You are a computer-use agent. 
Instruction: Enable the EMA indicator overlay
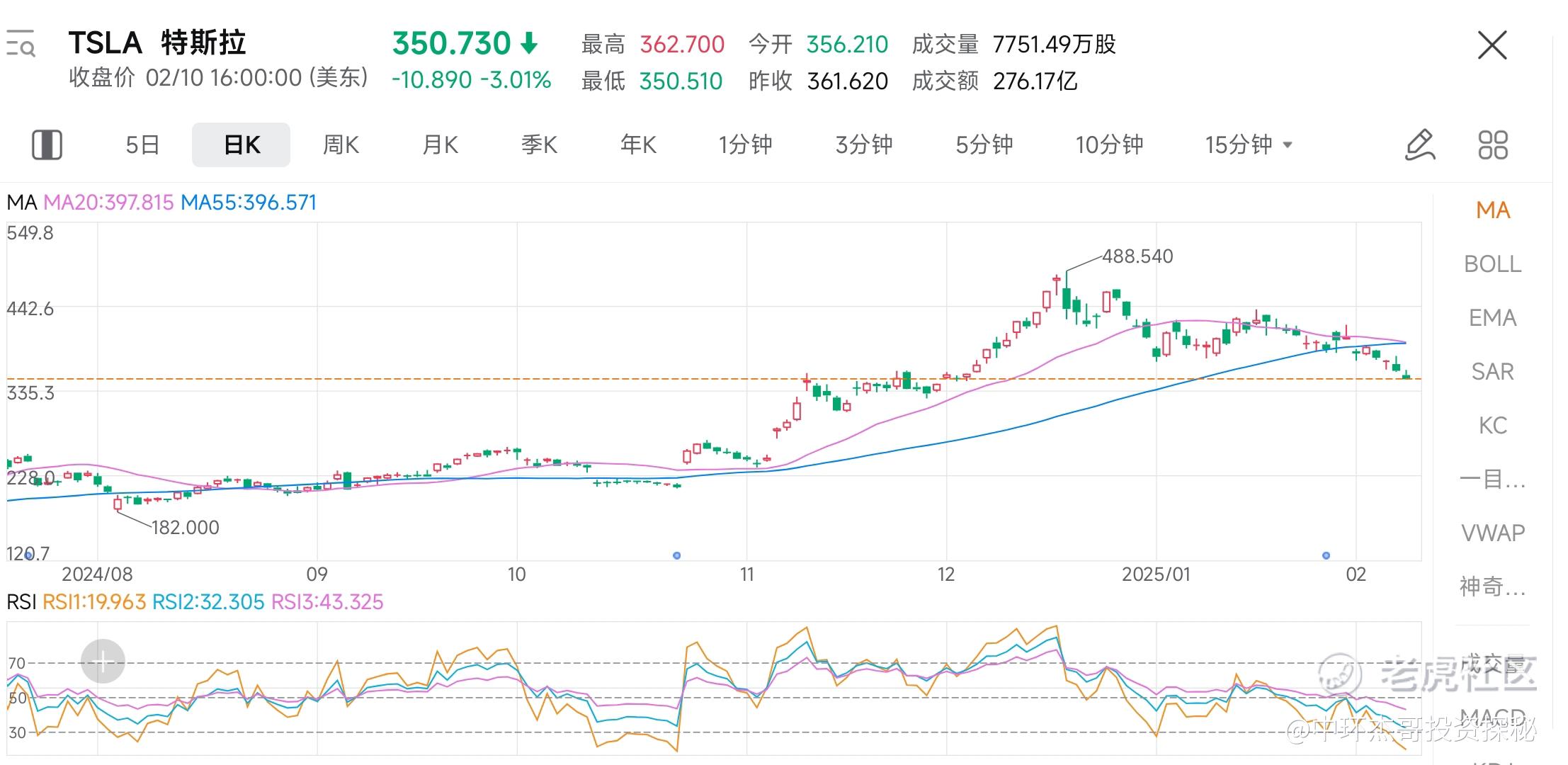point(1492,317)
